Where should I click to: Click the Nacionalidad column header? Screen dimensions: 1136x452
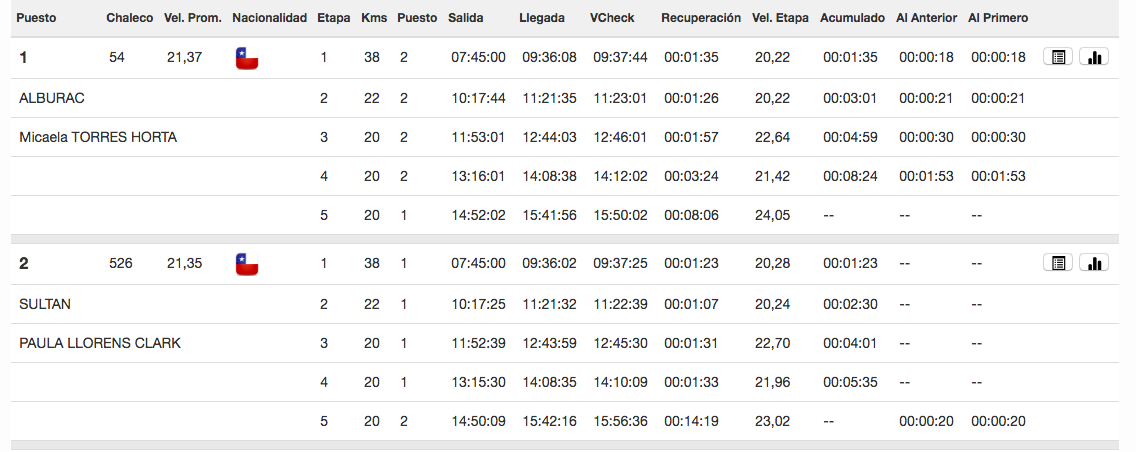pos(270,18)
